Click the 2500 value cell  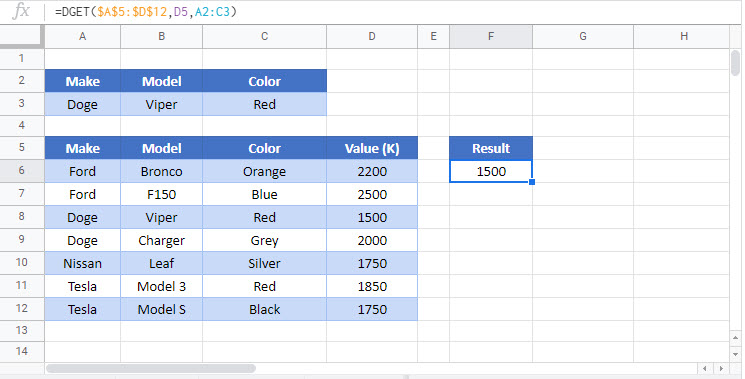point(372,194)
